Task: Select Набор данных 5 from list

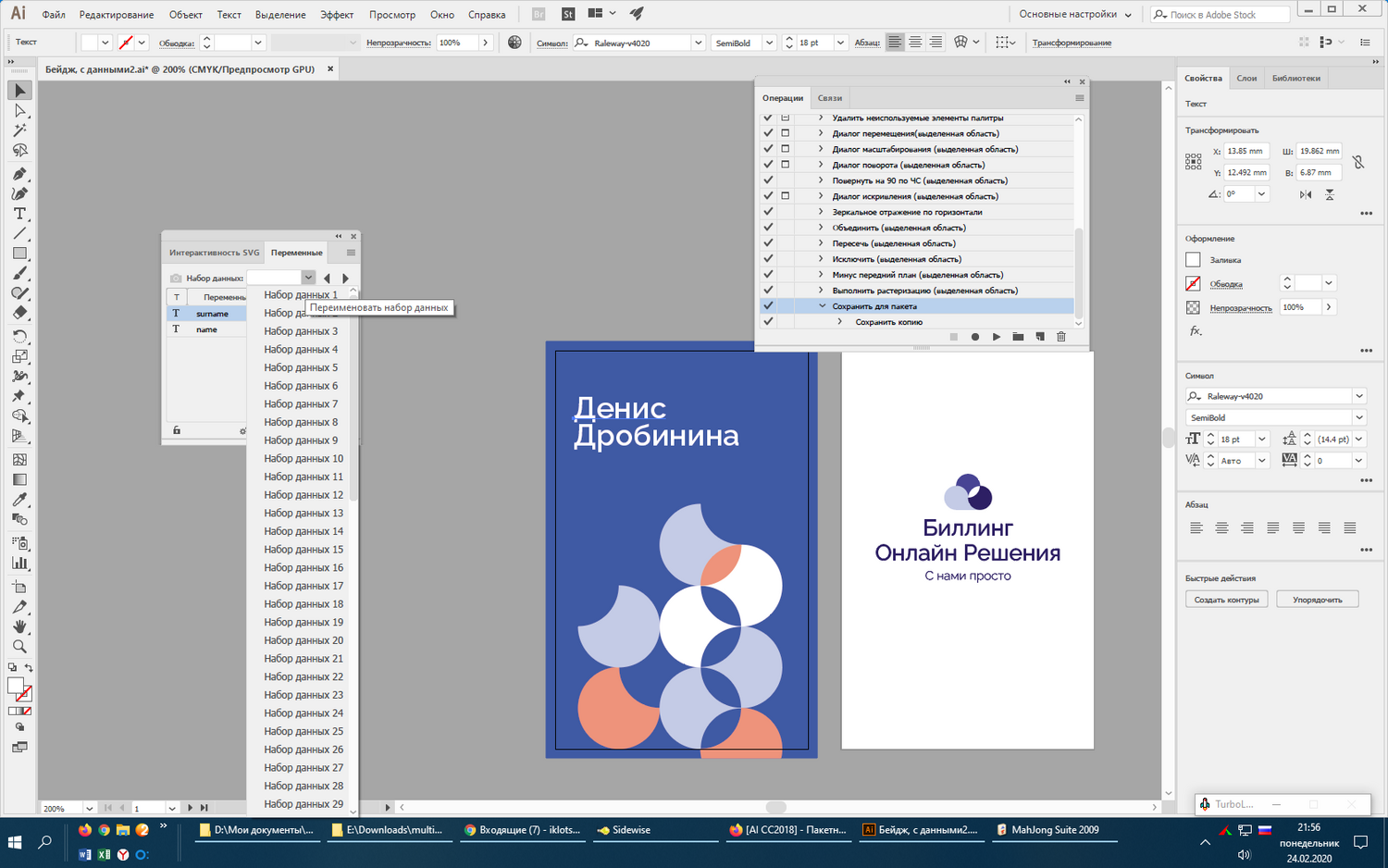Action: pos(301,367)
